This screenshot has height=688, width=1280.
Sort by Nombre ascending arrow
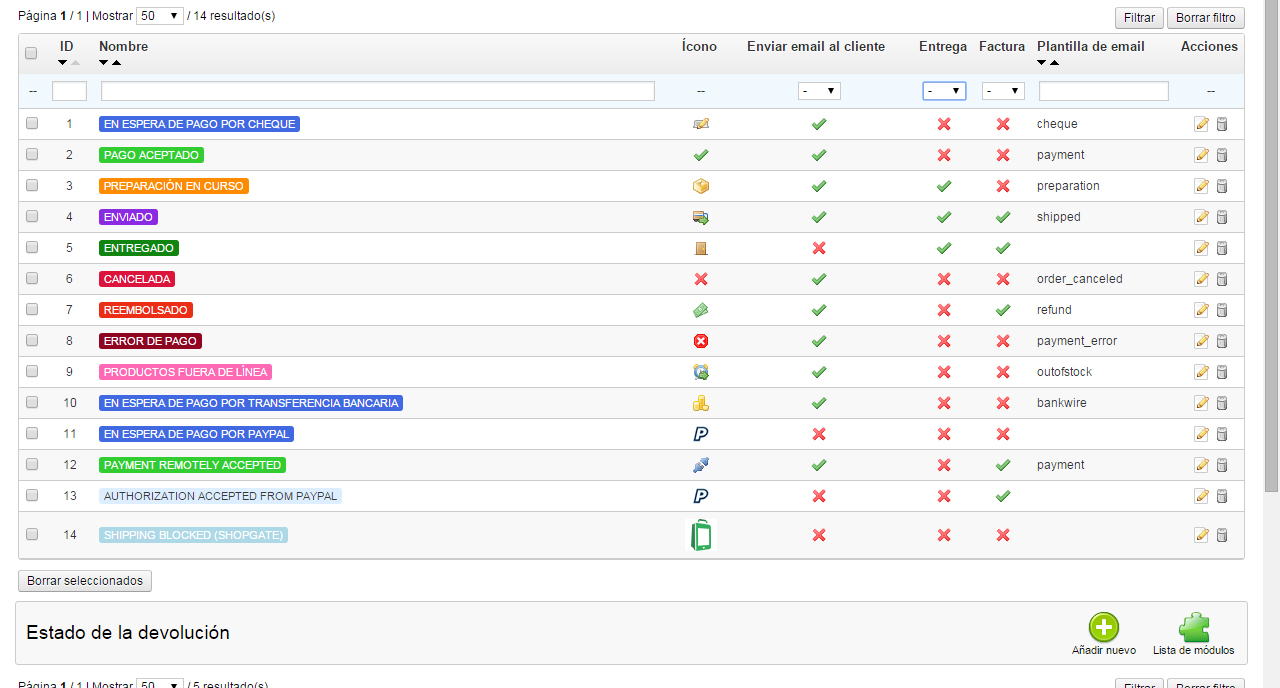[x=117, y=63]
